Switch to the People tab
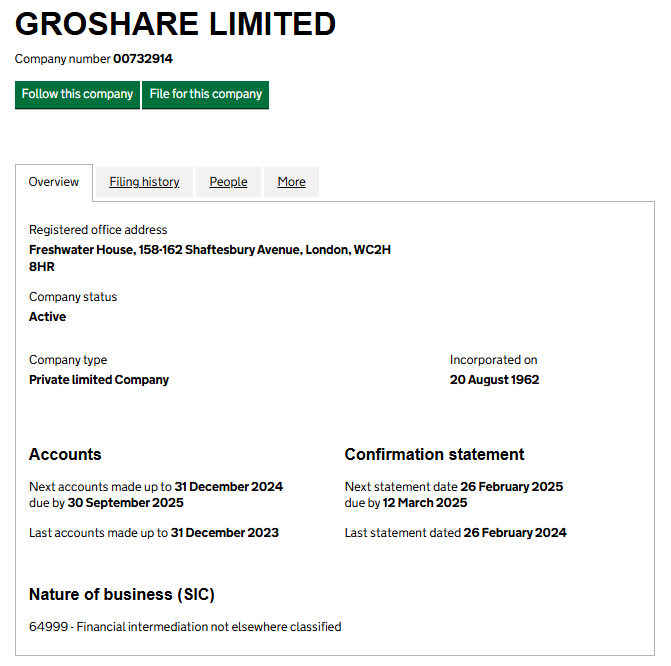 (228, 182)
